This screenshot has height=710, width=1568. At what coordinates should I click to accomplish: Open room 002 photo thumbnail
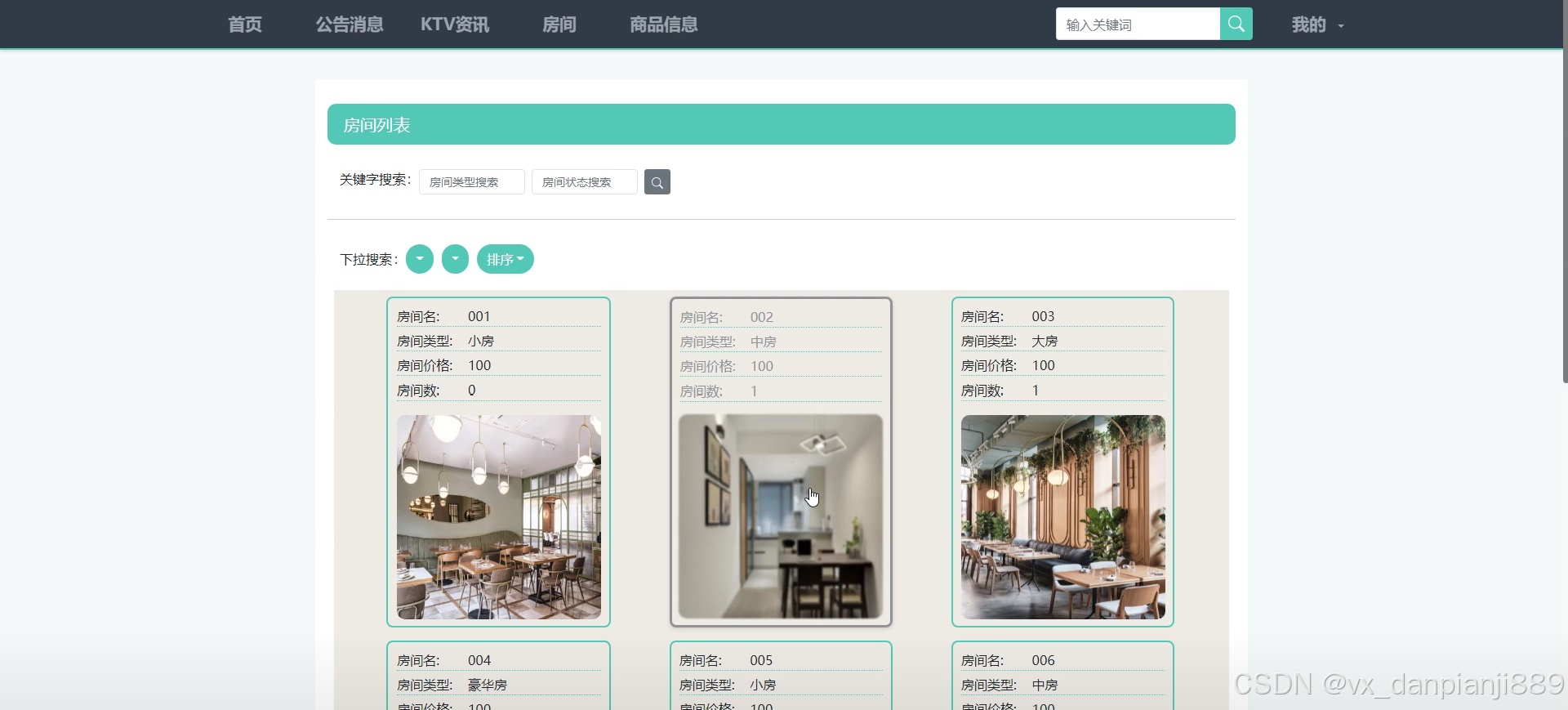coord(781,516)
